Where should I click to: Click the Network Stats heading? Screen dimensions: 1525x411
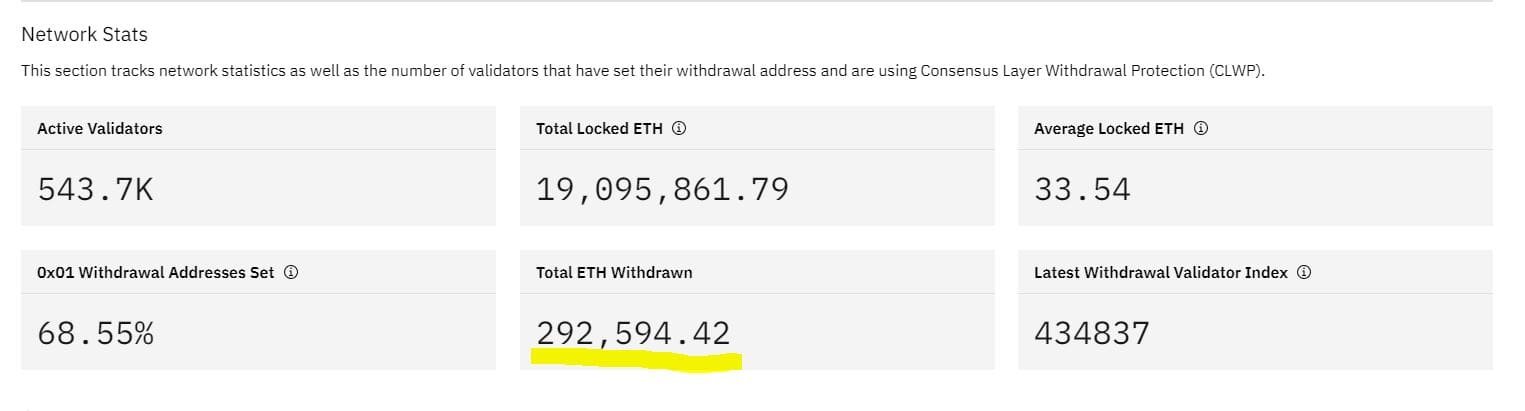click(x=84, y=34)
